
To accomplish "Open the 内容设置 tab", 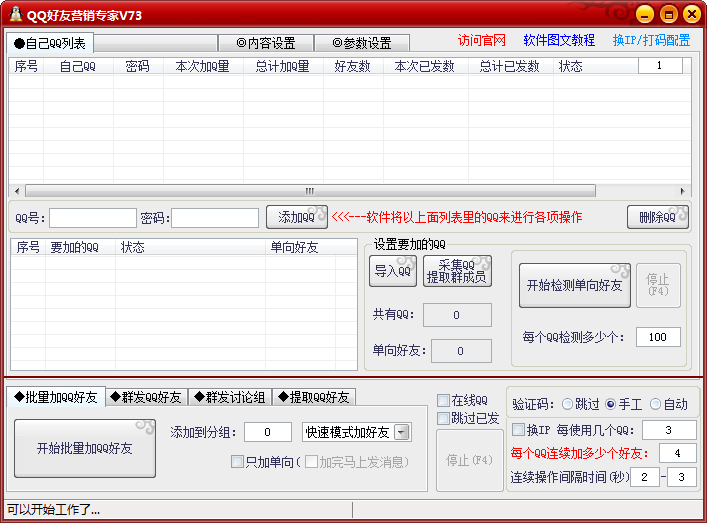I will tap(266, 43).
